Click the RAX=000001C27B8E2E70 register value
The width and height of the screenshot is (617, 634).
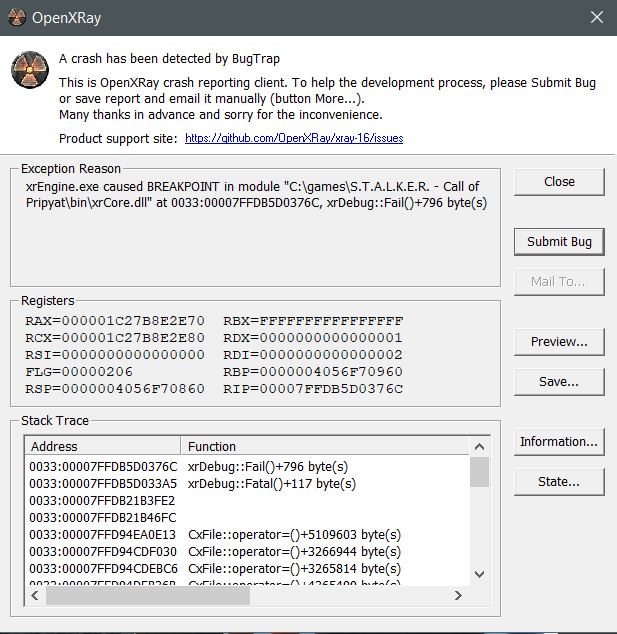point(115,321)
